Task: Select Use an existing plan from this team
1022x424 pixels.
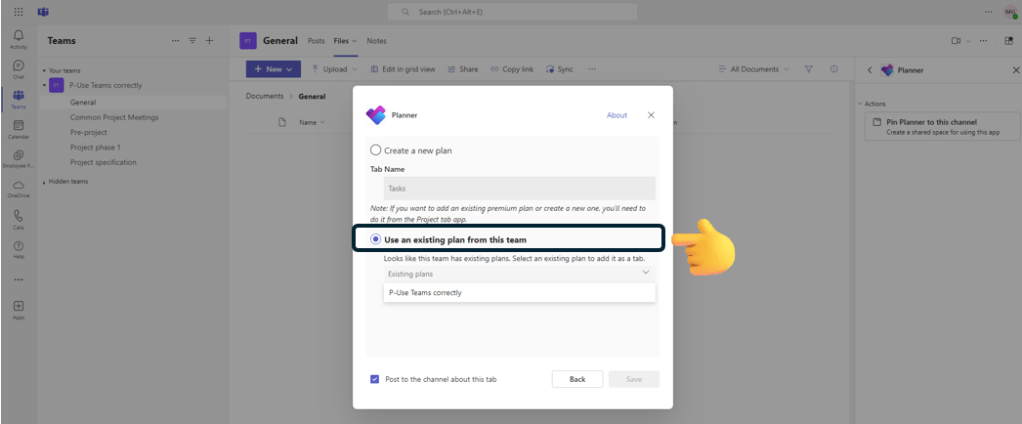Action: click(376, 239)
